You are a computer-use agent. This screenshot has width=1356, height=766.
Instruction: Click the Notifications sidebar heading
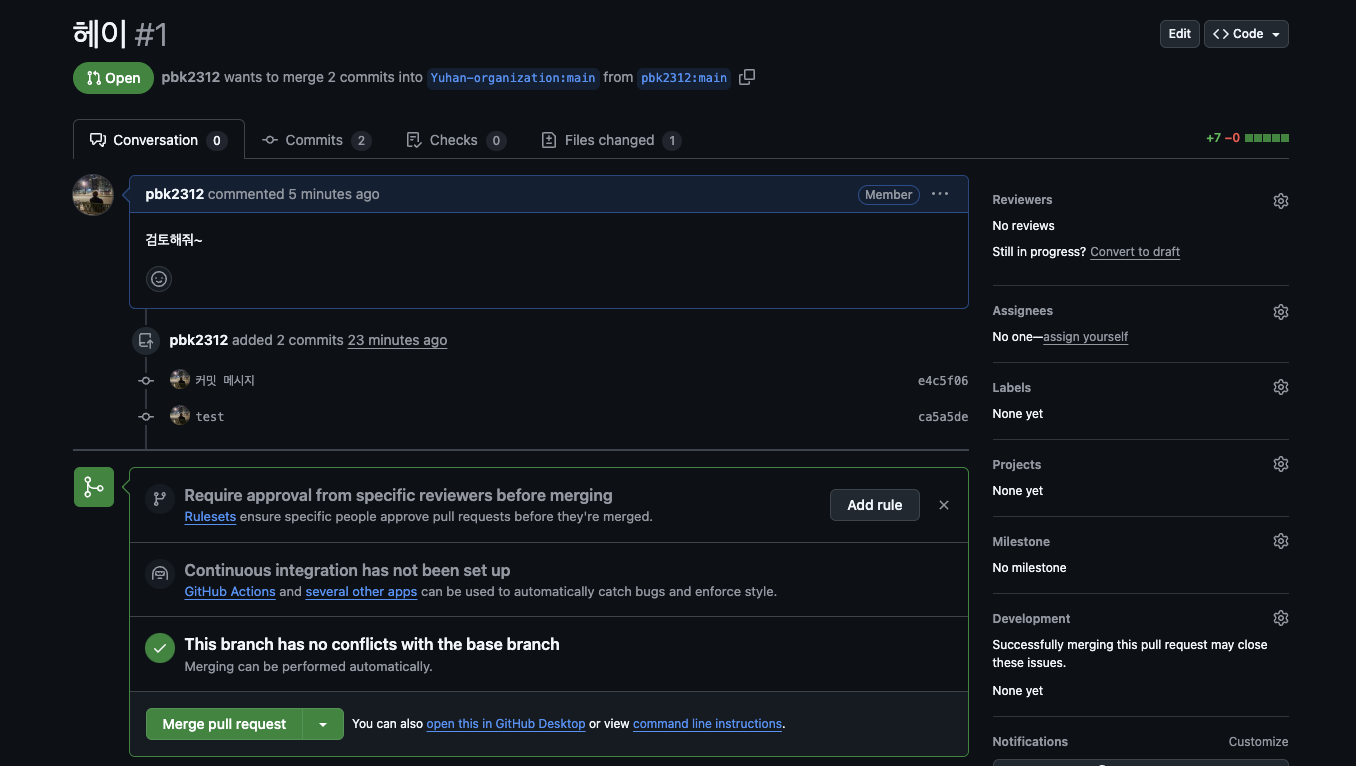pos(1030,742)
